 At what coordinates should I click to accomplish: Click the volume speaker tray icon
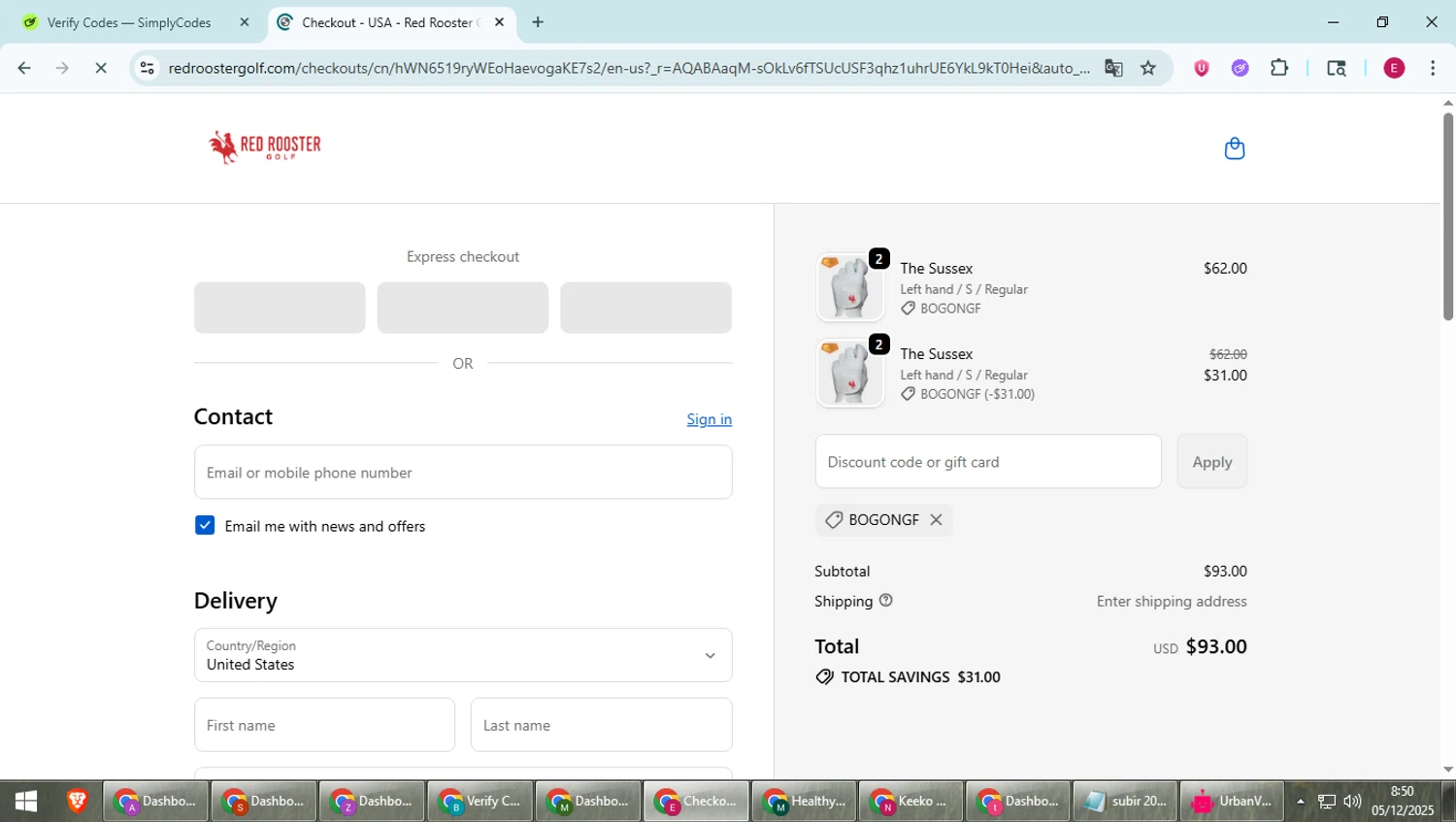click(1352, 802)
